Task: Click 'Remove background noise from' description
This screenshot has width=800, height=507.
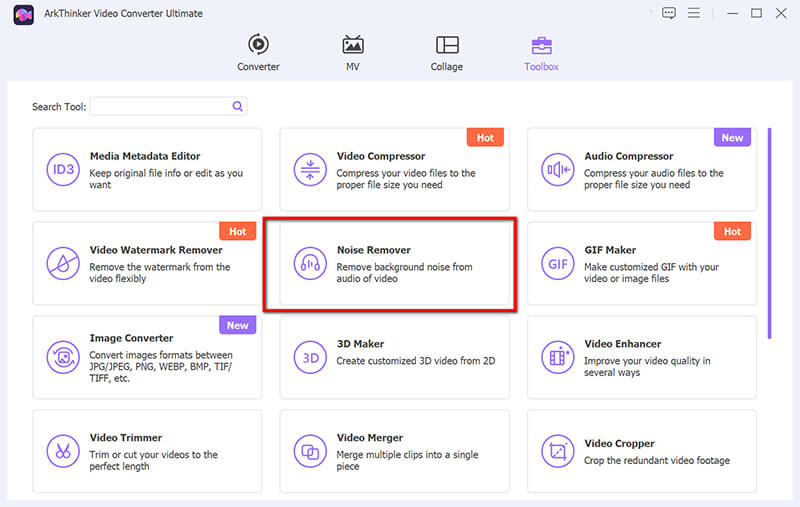Action: [404, 267]
